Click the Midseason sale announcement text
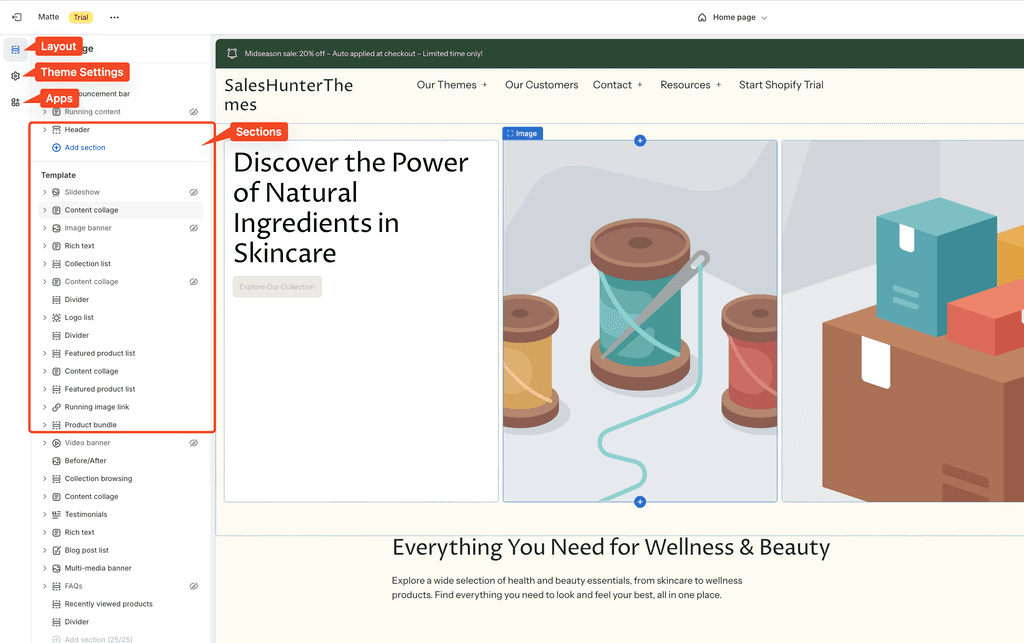The height and width of the screenshot is (643, 1024). (364, 54)
